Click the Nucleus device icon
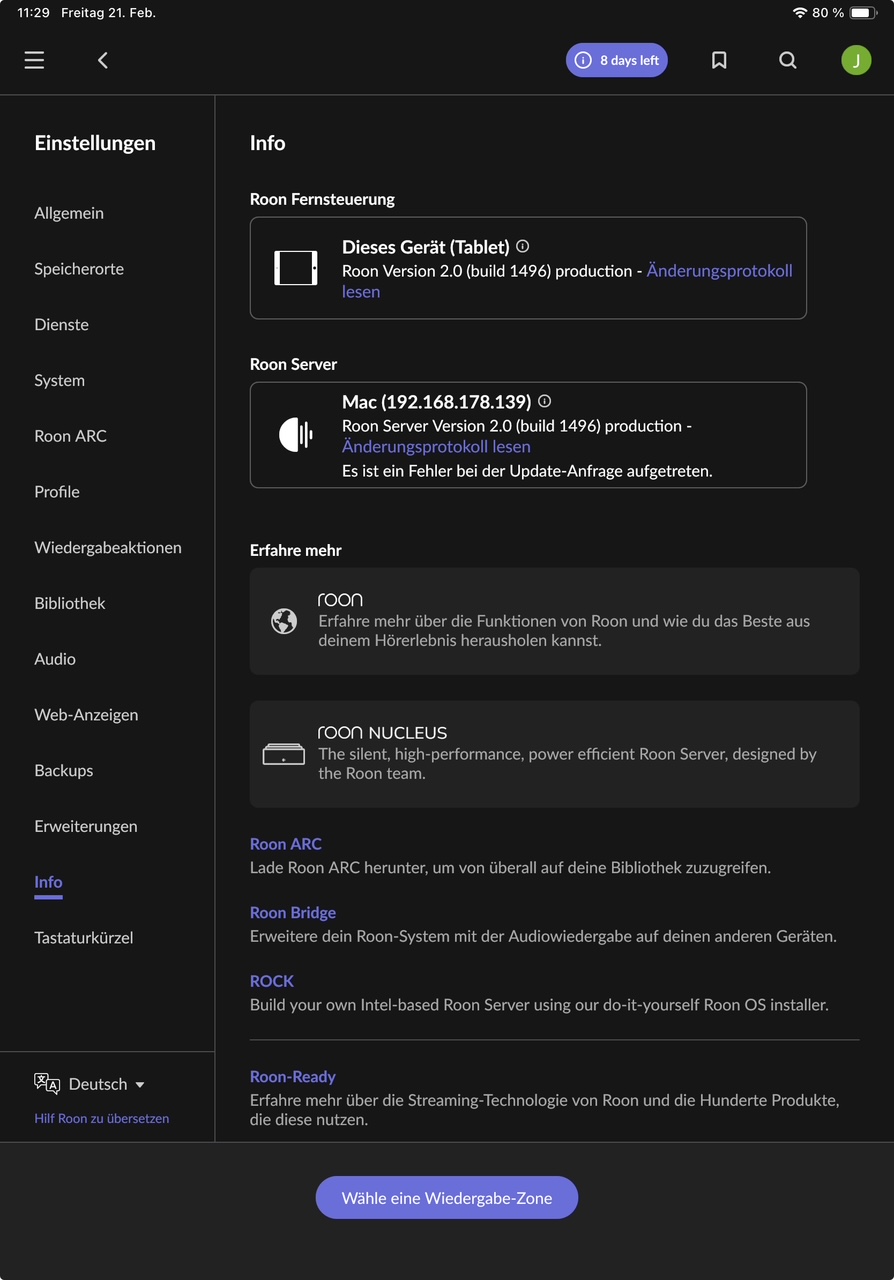The height and width of the screenshot is (1280, 894). (x=284, y=754)
